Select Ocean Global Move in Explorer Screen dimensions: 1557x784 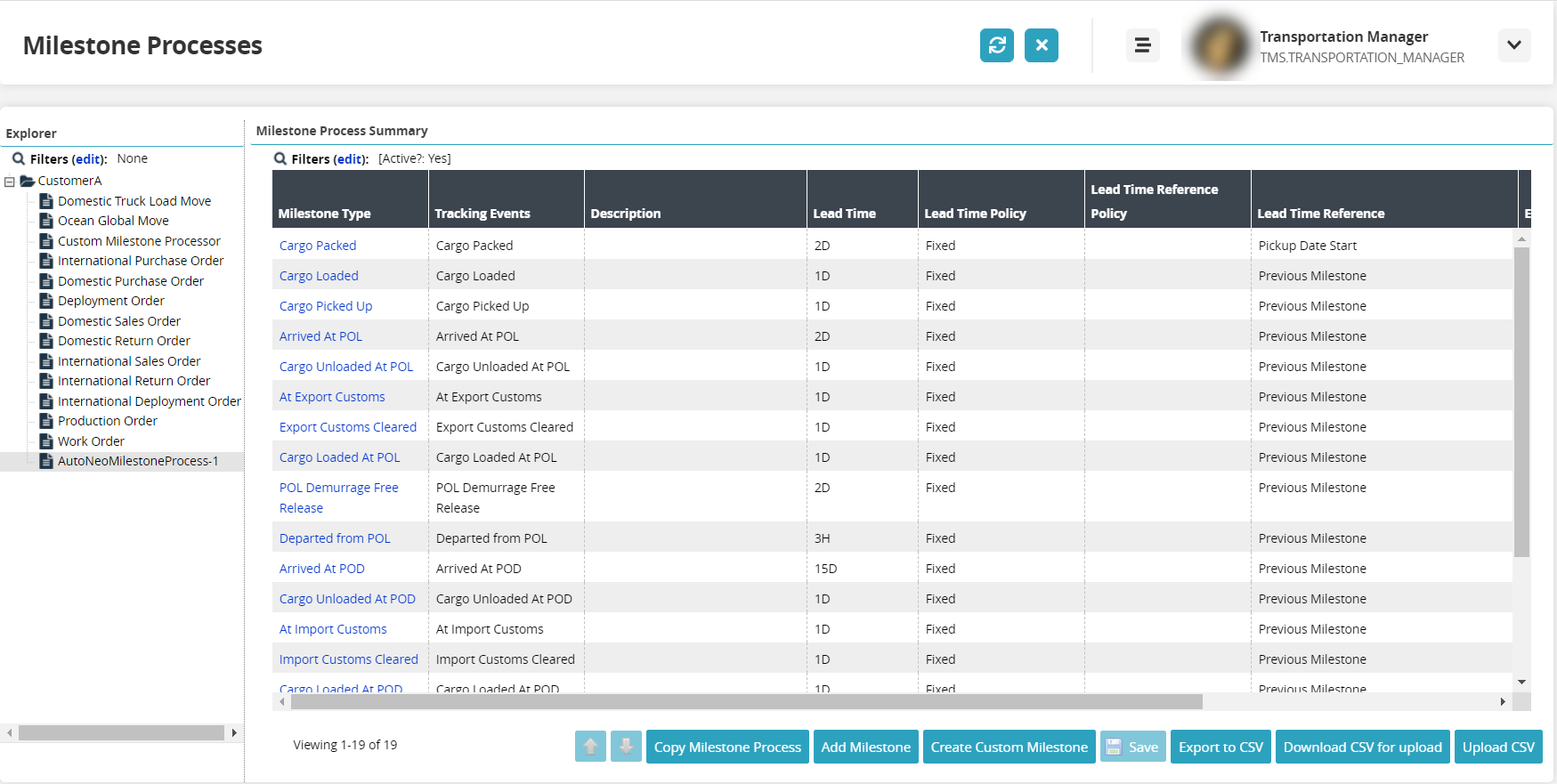pyautogui.click(x=113, y=221)
